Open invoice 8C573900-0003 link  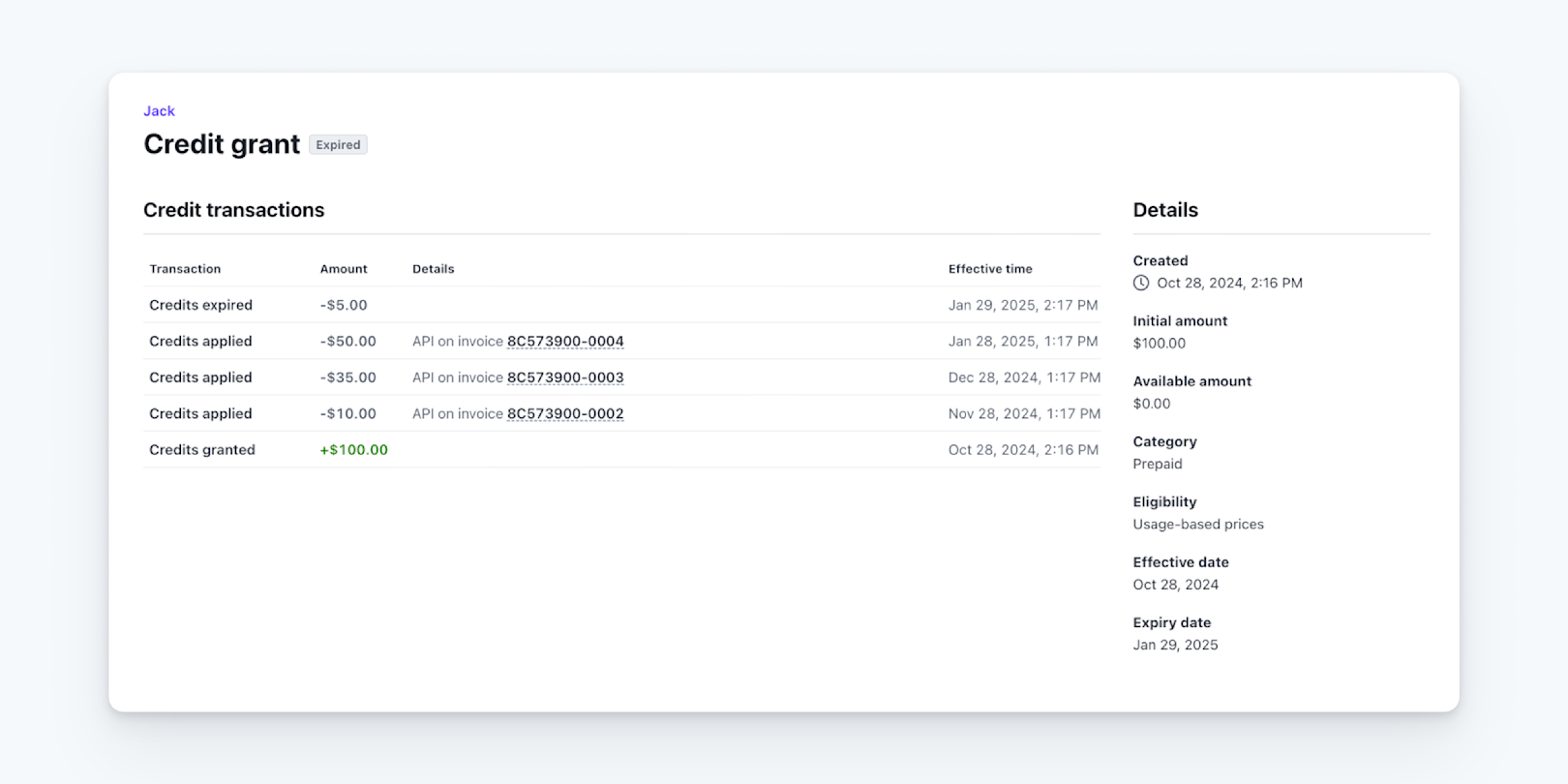(x=565, y=377)
